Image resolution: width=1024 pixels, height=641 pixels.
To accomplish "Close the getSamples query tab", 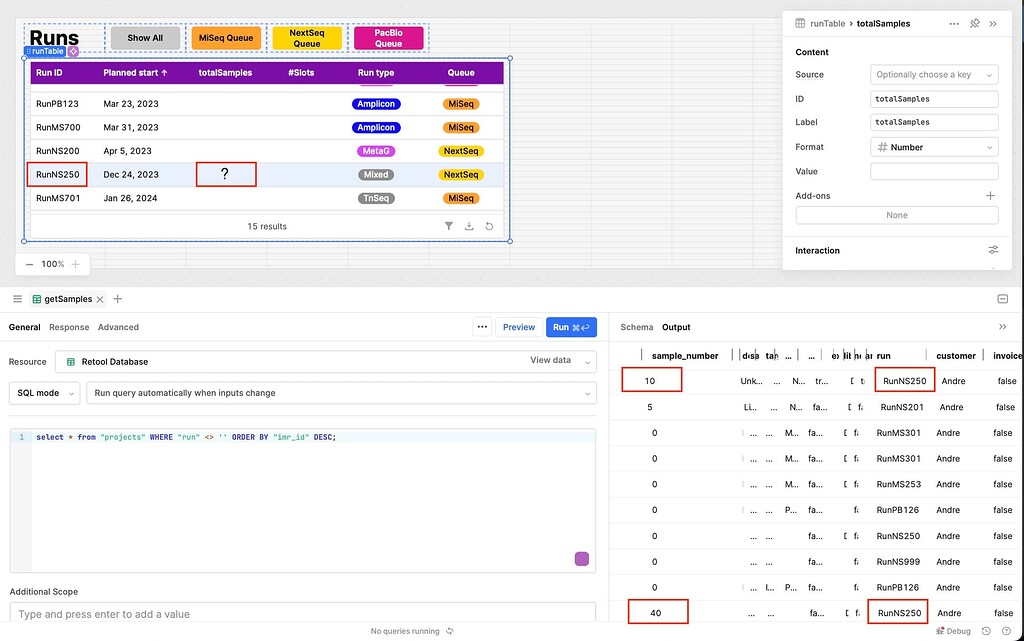I will coord(100,299).
